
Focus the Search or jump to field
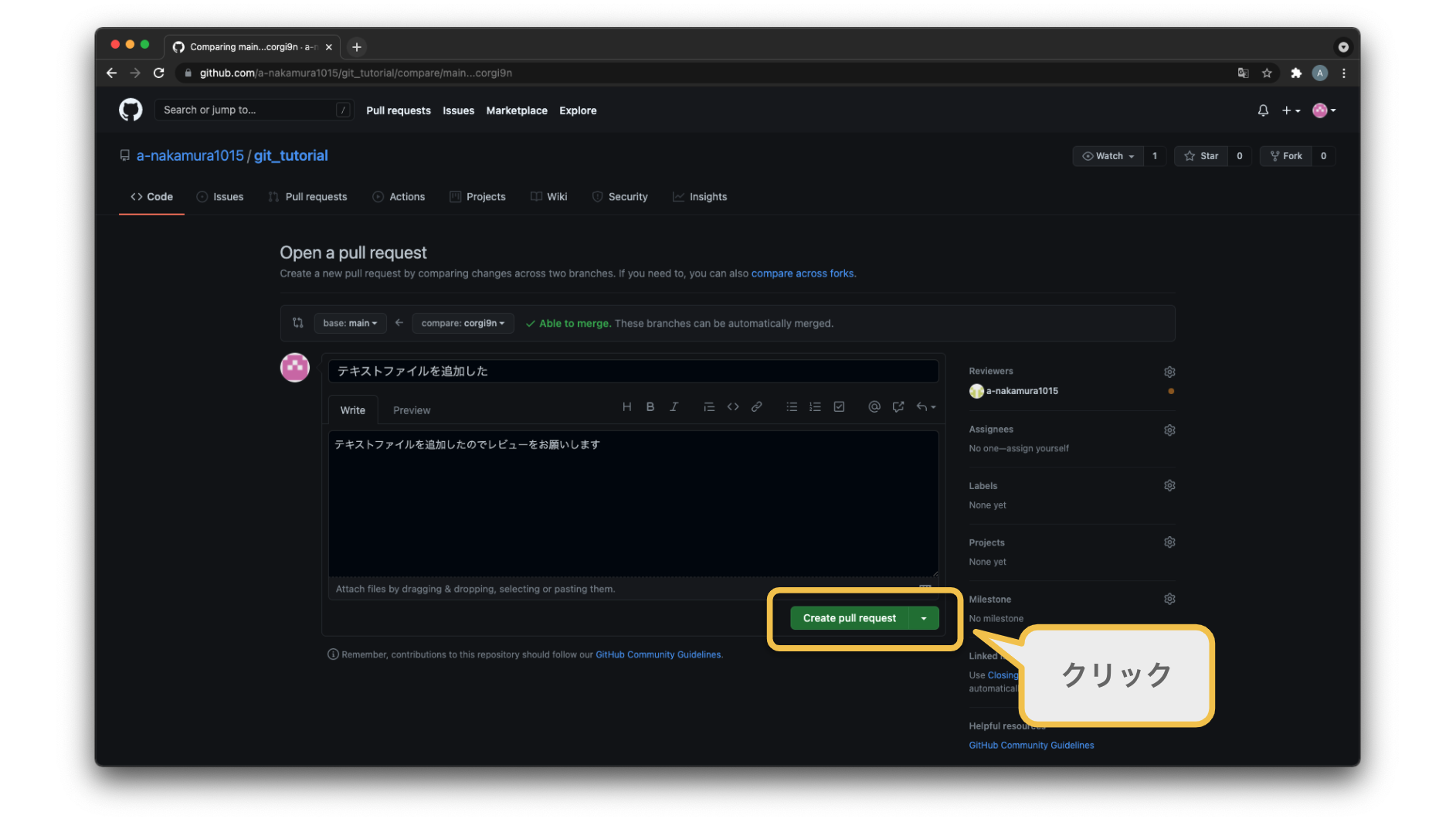254,110
